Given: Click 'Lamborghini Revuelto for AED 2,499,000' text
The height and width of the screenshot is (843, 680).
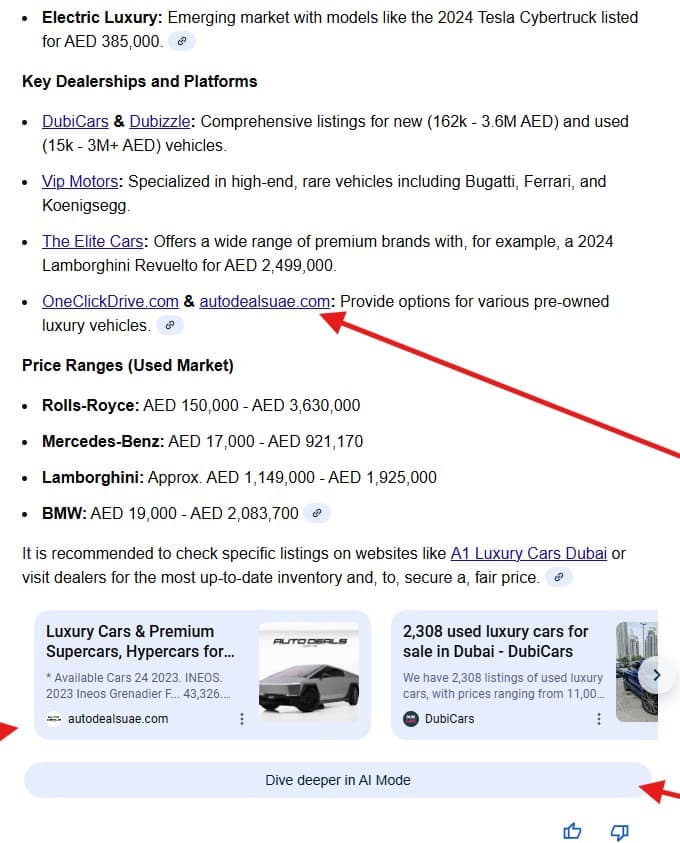Looking at the screenshot, I should pos(189,266).
